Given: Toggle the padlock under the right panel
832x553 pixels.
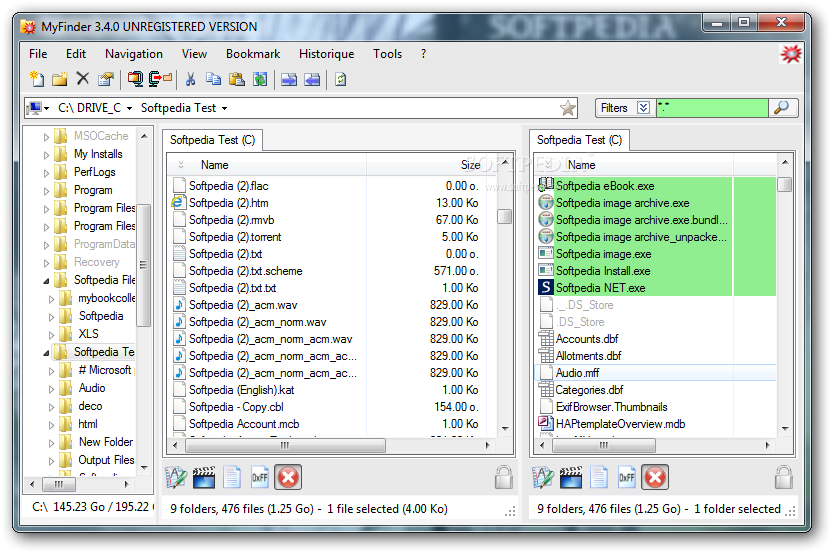Looking at the screenshot, I should point(784,477).
